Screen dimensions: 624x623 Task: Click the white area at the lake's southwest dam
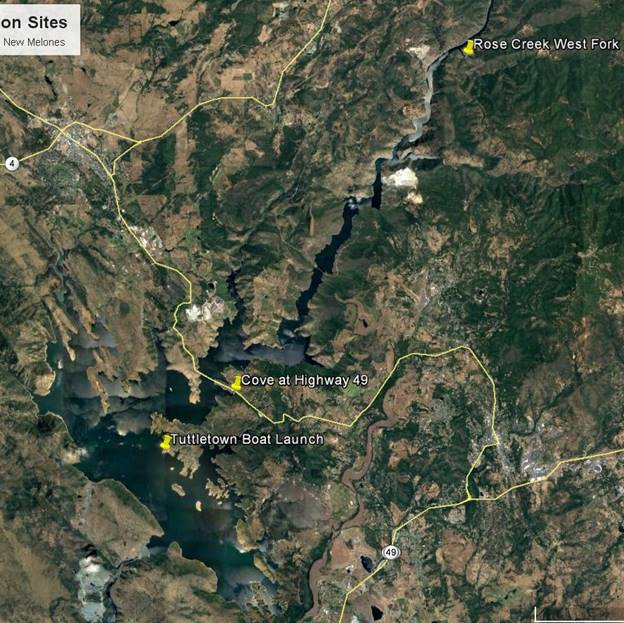tap(93, 581)
